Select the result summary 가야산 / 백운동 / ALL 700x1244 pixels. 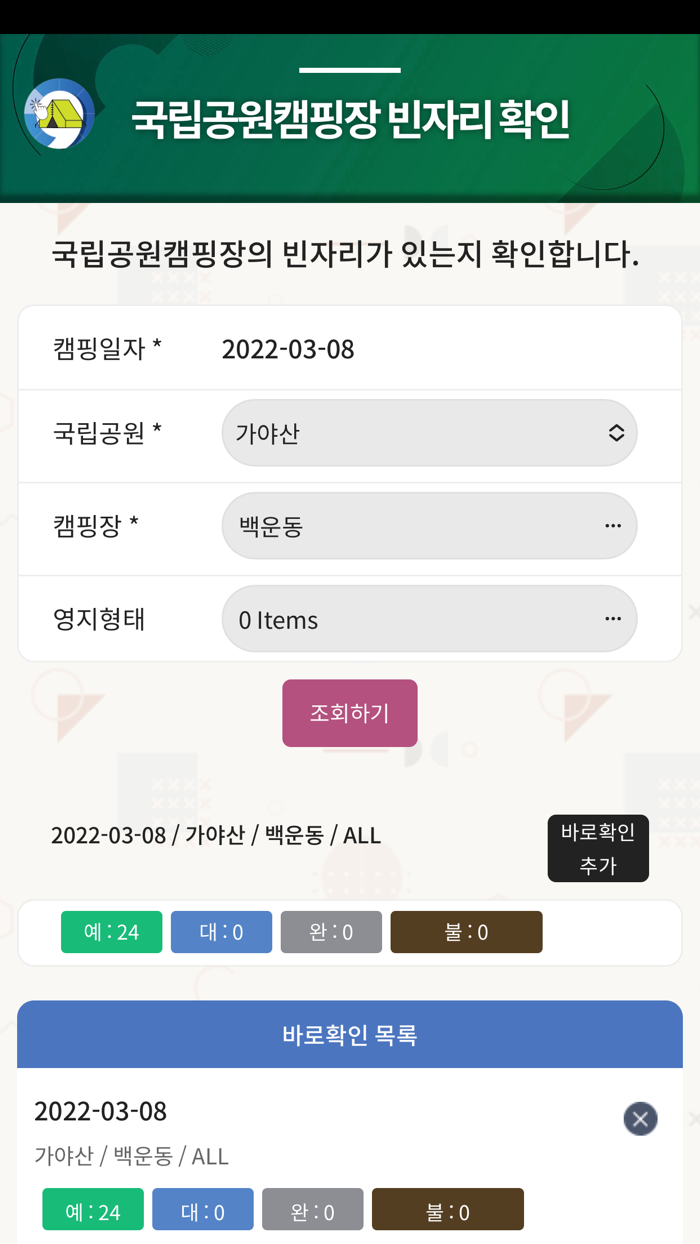[x=216, y=836]
